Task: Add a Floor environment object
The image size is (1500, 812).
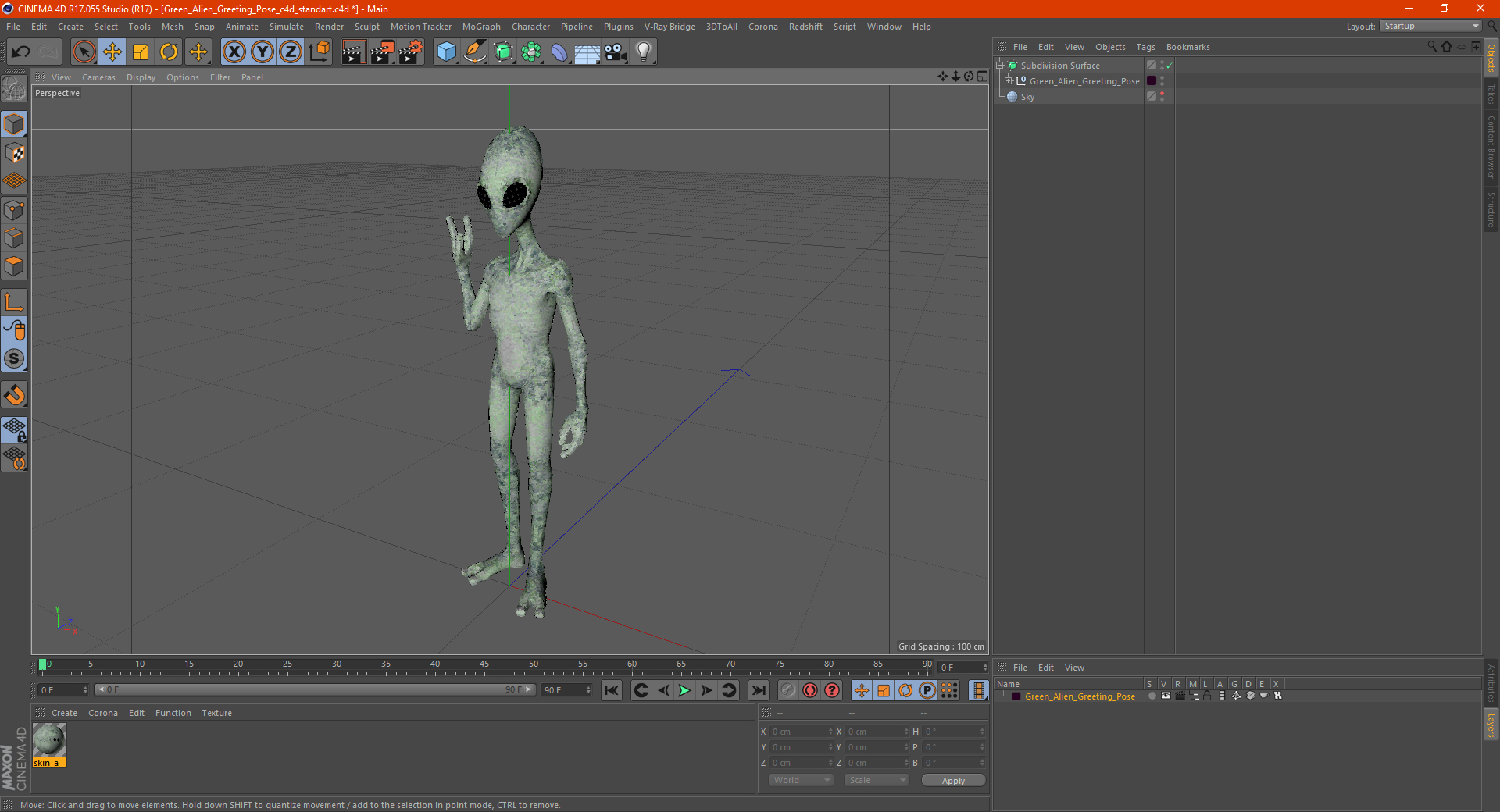Action: [587, 52]
